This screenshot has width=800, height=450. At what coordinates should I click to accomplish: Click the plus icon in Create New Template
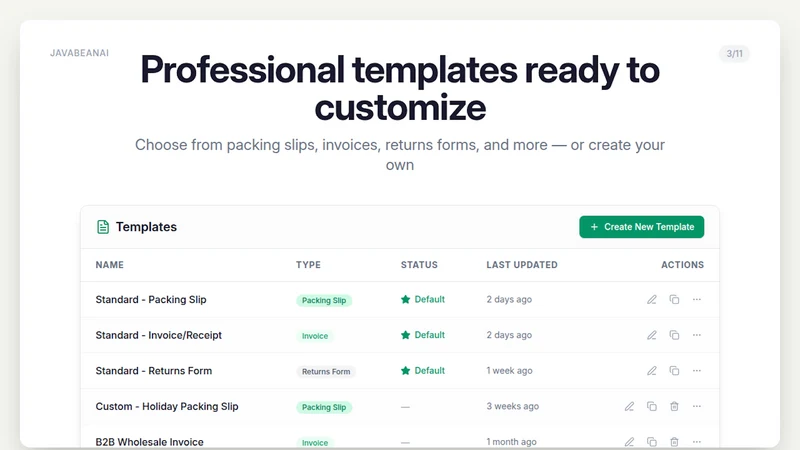click(594, 227)
